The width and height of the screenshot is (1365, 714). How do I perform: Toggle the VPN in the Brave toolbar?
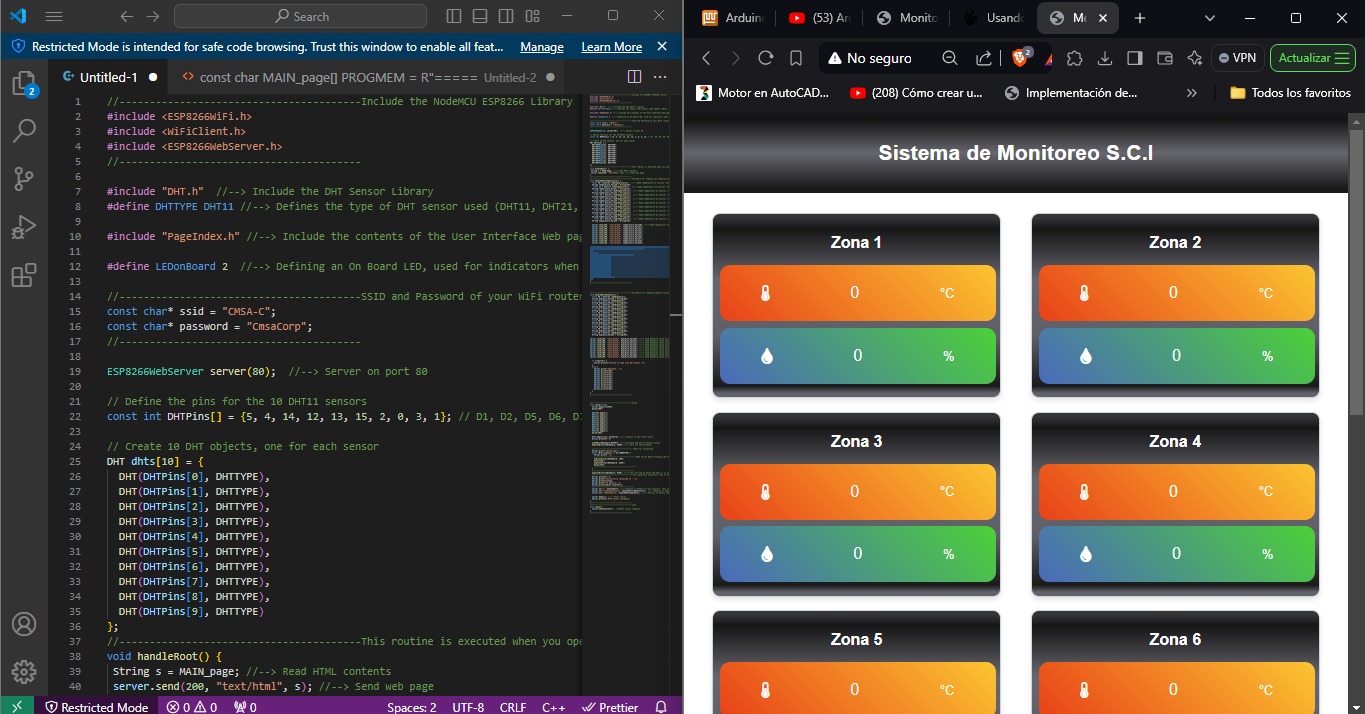[1237, 58]
